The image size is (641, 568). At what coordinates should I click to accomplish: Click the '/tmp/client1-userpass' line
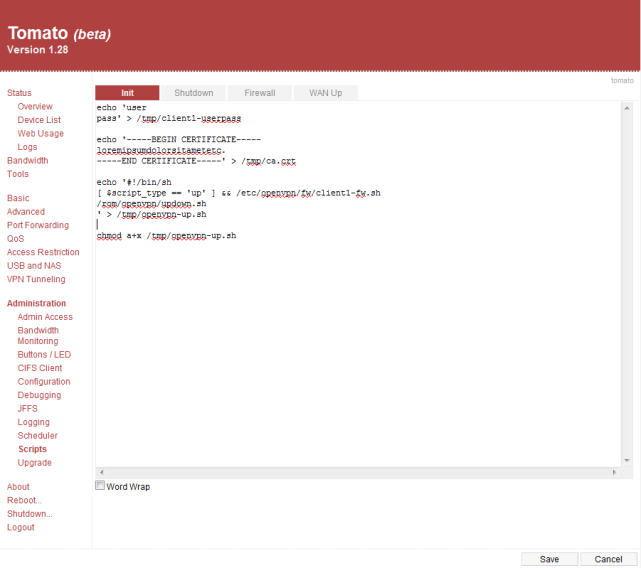point(169,118)
